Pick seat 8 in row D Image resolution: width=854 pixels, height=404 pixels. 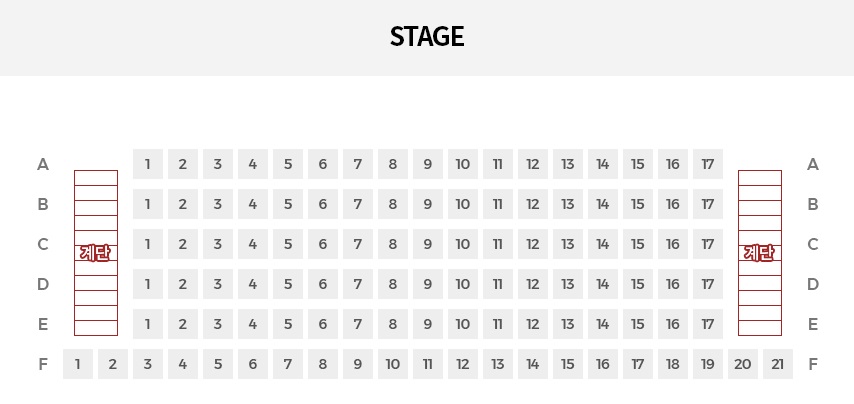[393, 284]
